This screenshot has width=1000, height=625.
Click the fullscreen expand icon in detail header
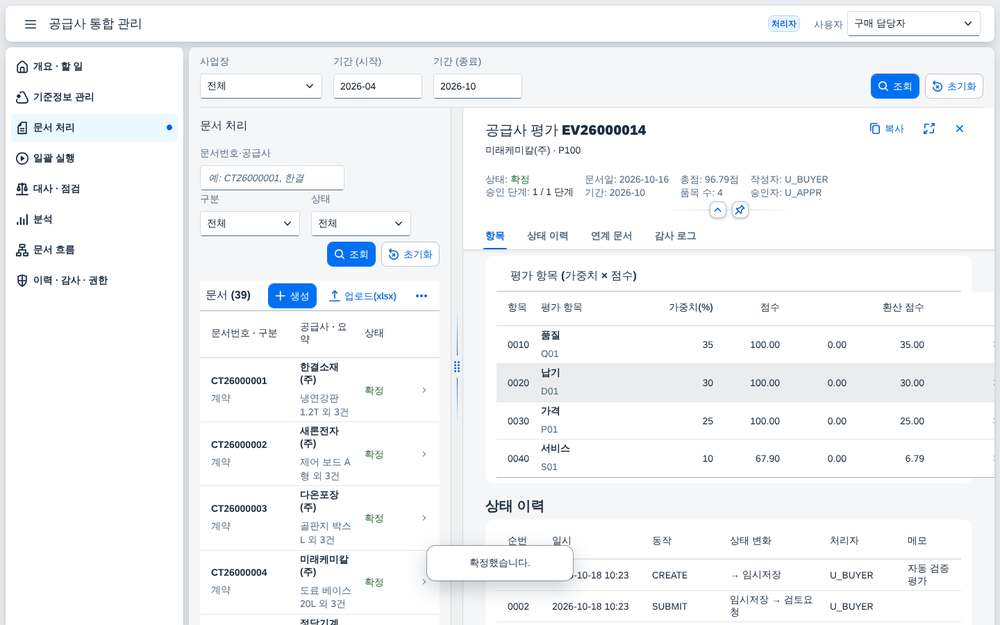[929, 129]
